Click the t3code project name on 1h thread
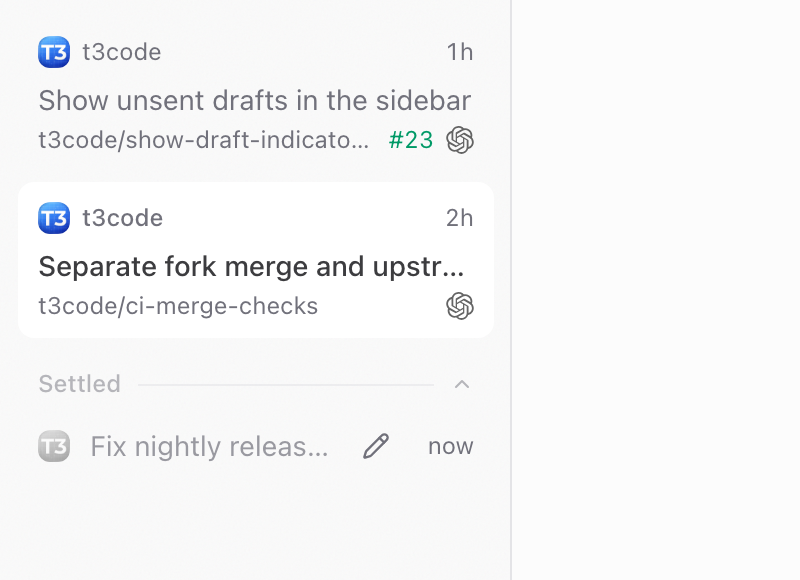The width and height of the screenshot is (800, 580). (x=122, y=52)
